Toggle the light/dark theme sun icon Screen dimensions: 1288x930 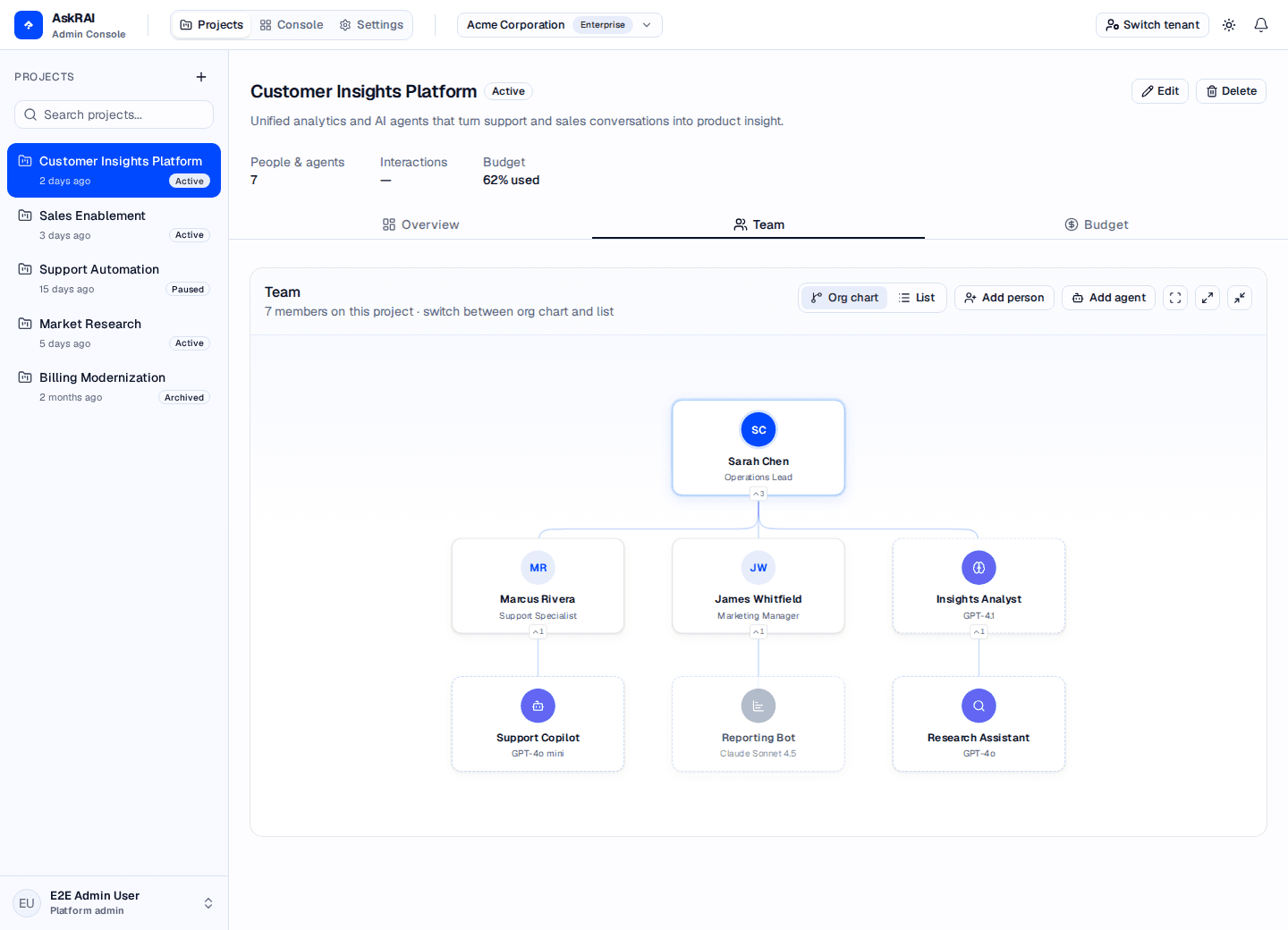tap(1229, 25)
